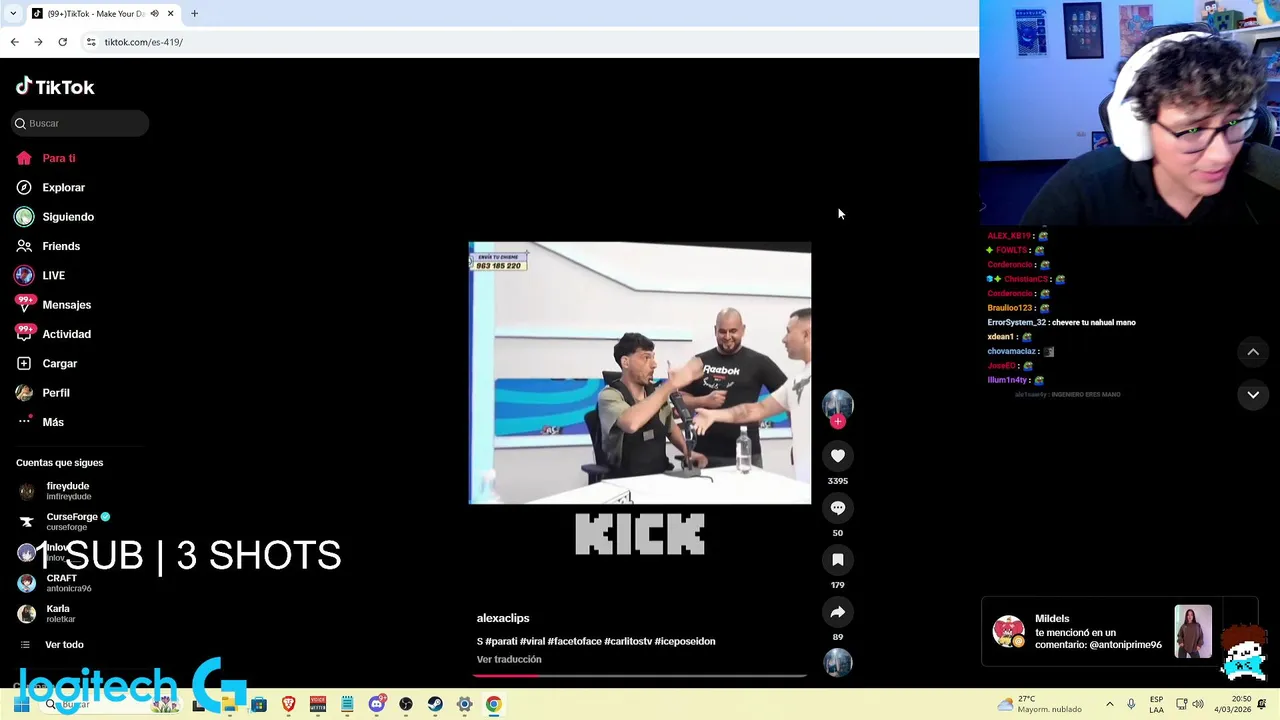Click the spinning sound disc below share
This screenshot has height=720, width=1280.
838,662
